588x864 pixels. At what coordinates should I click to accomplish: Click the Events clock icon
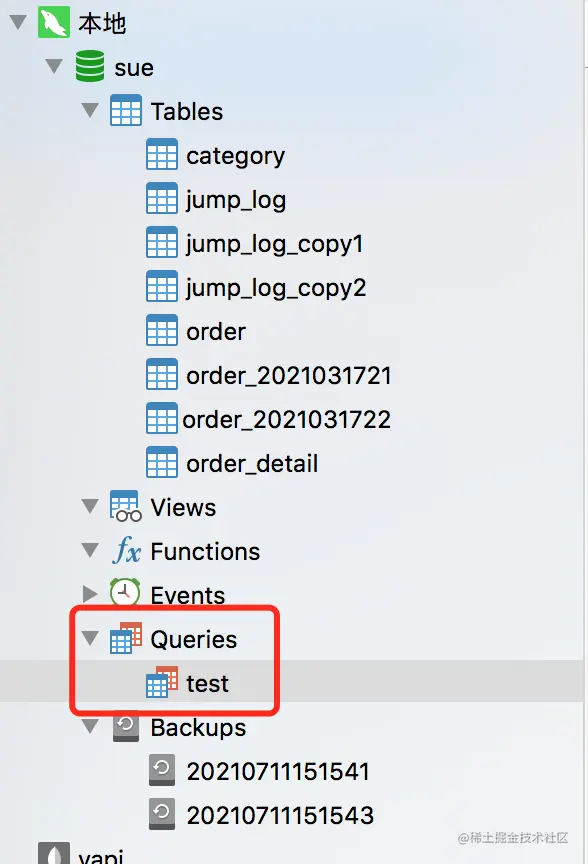[x=125, y=593]
